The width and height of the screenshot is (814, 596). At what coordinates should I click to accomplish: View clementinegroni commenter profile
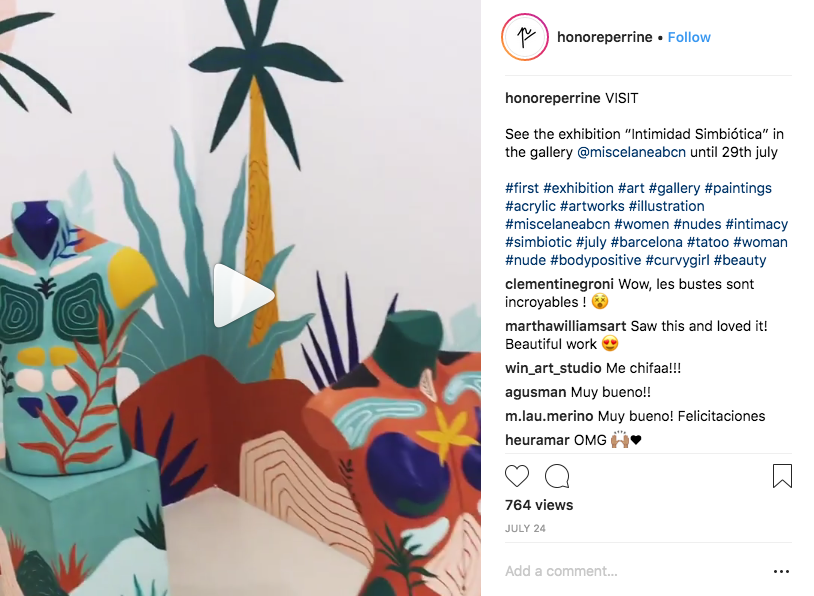559,284
